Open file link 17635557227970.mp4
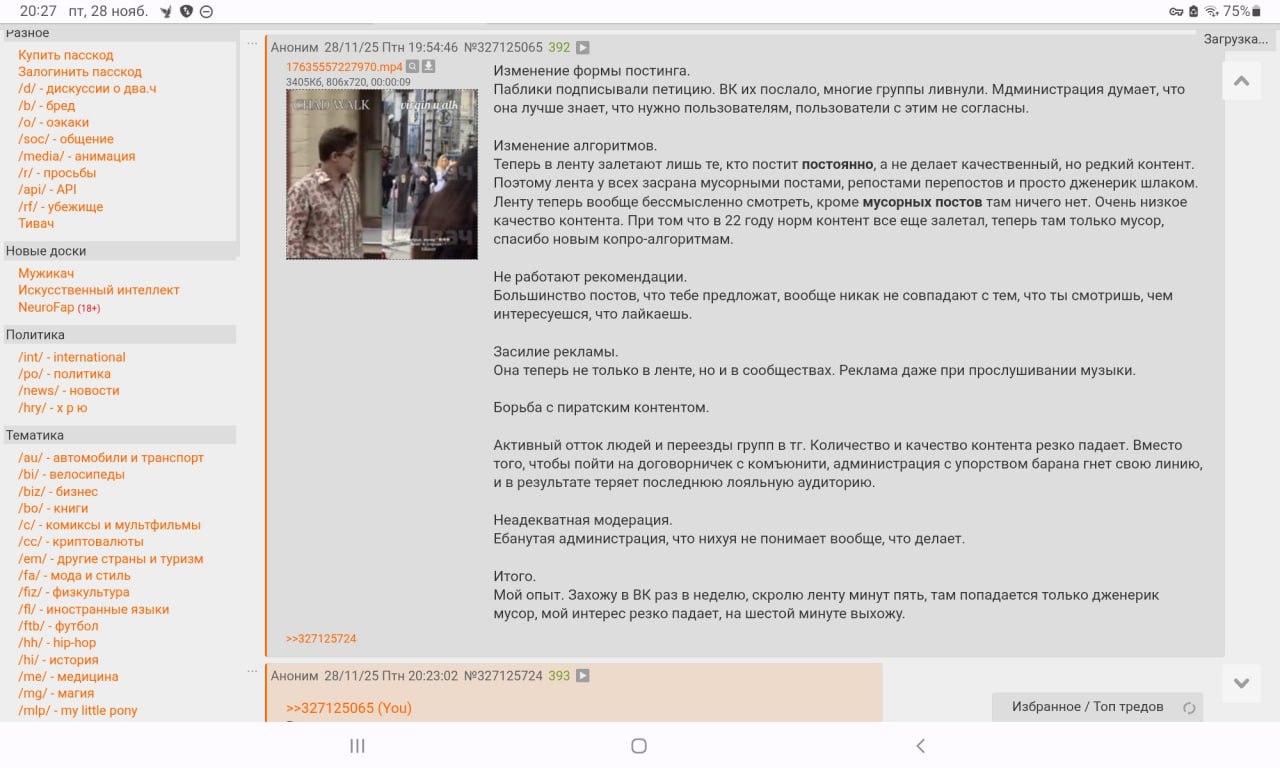The width and height of the screenshot is (1280, 768). point(344,67)
